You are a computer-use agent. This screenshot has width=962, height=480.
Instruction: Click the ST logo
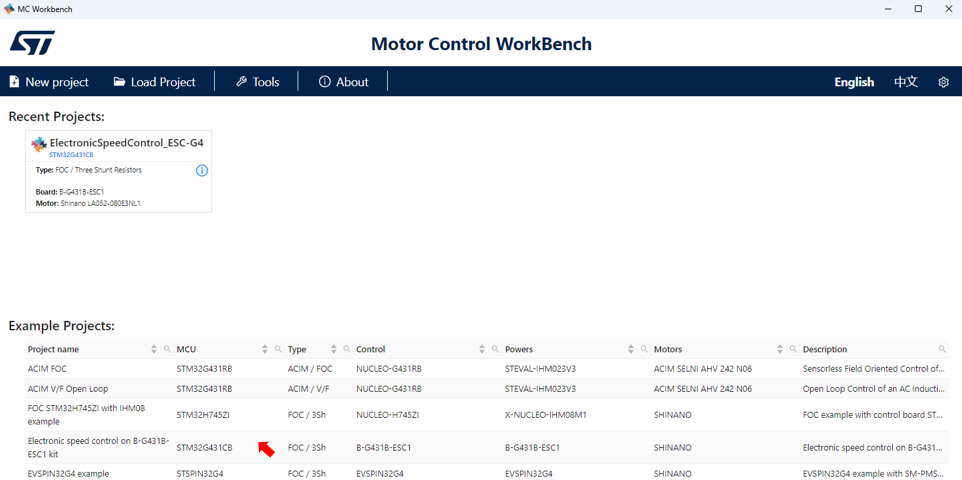pos(32,44)
